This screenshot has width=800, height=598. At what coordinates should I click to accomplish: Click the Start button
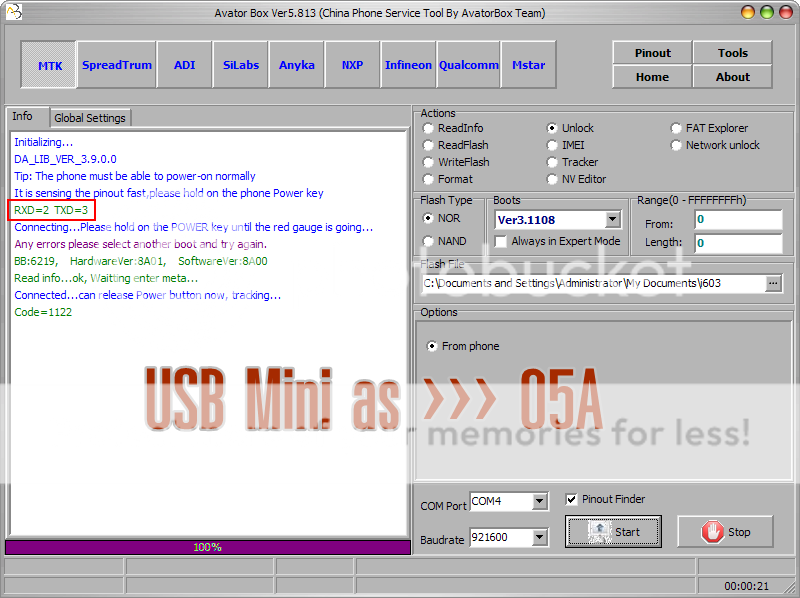click(613, 532)
